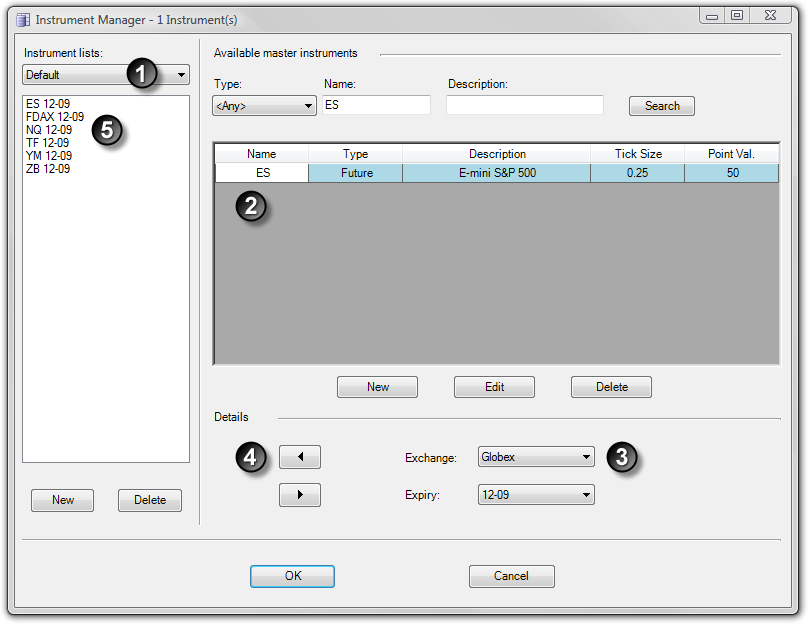Click the left arrow to add instrument

click(x=299, y=457)
